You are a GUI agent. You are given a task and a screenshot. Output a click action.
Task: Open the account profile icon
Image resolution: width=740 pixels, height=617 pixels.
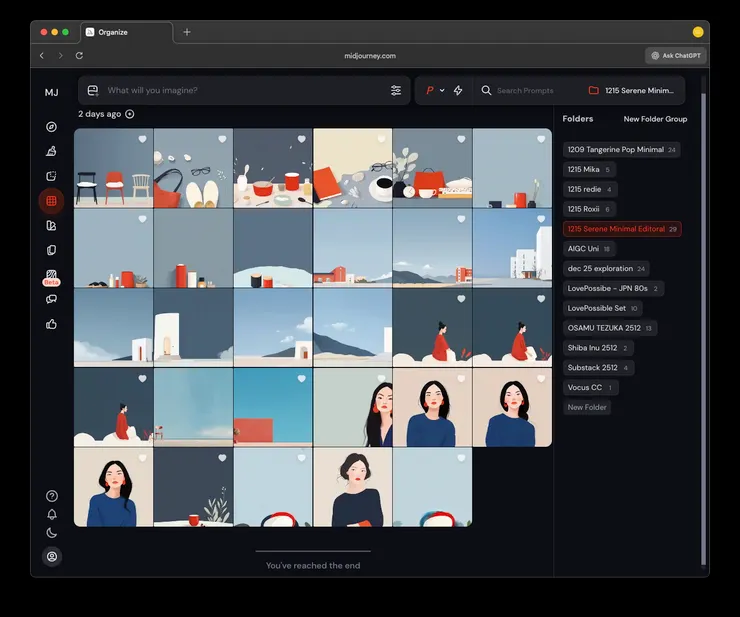[52, 556]
